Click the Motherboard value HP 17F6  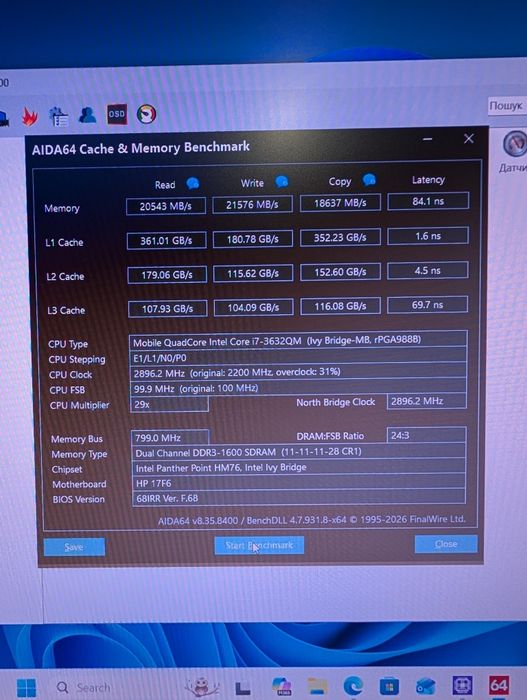[x=299, y=483]
